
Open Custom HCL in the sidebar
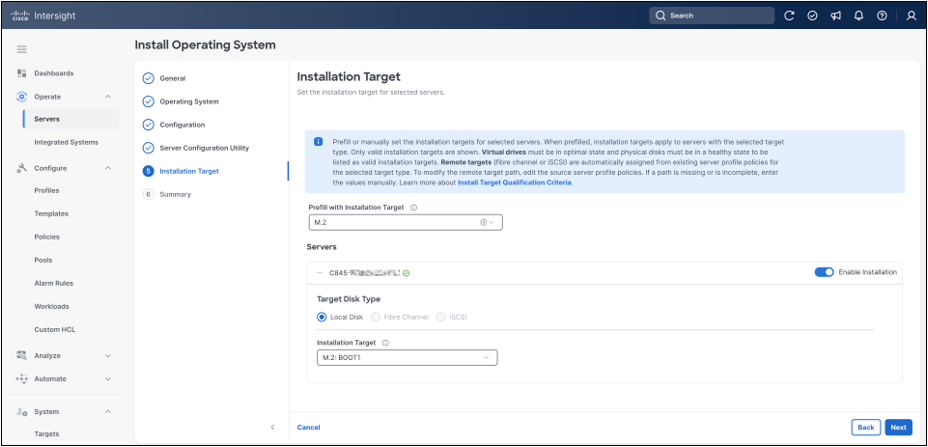point(55,329)
